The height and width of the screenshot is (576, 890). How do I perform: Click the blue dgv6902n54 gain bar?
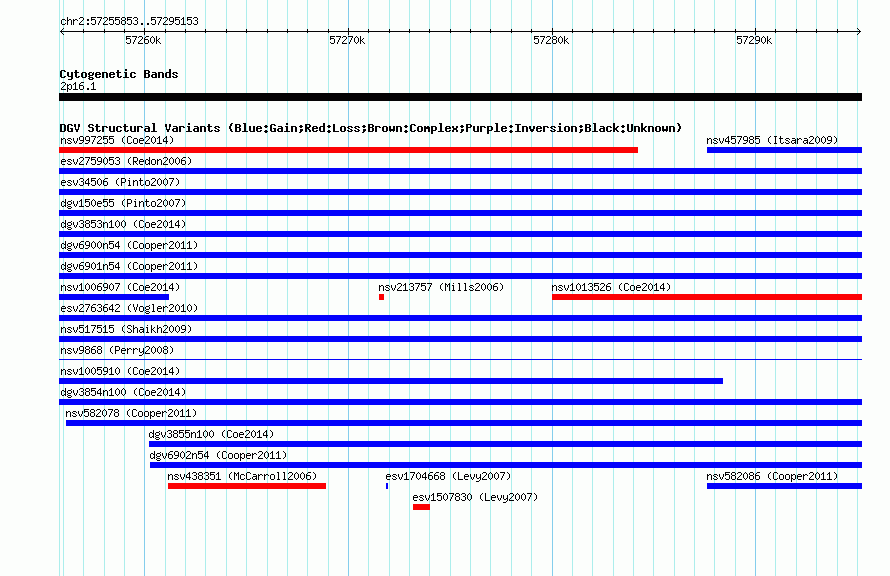(x=506, y=465)
